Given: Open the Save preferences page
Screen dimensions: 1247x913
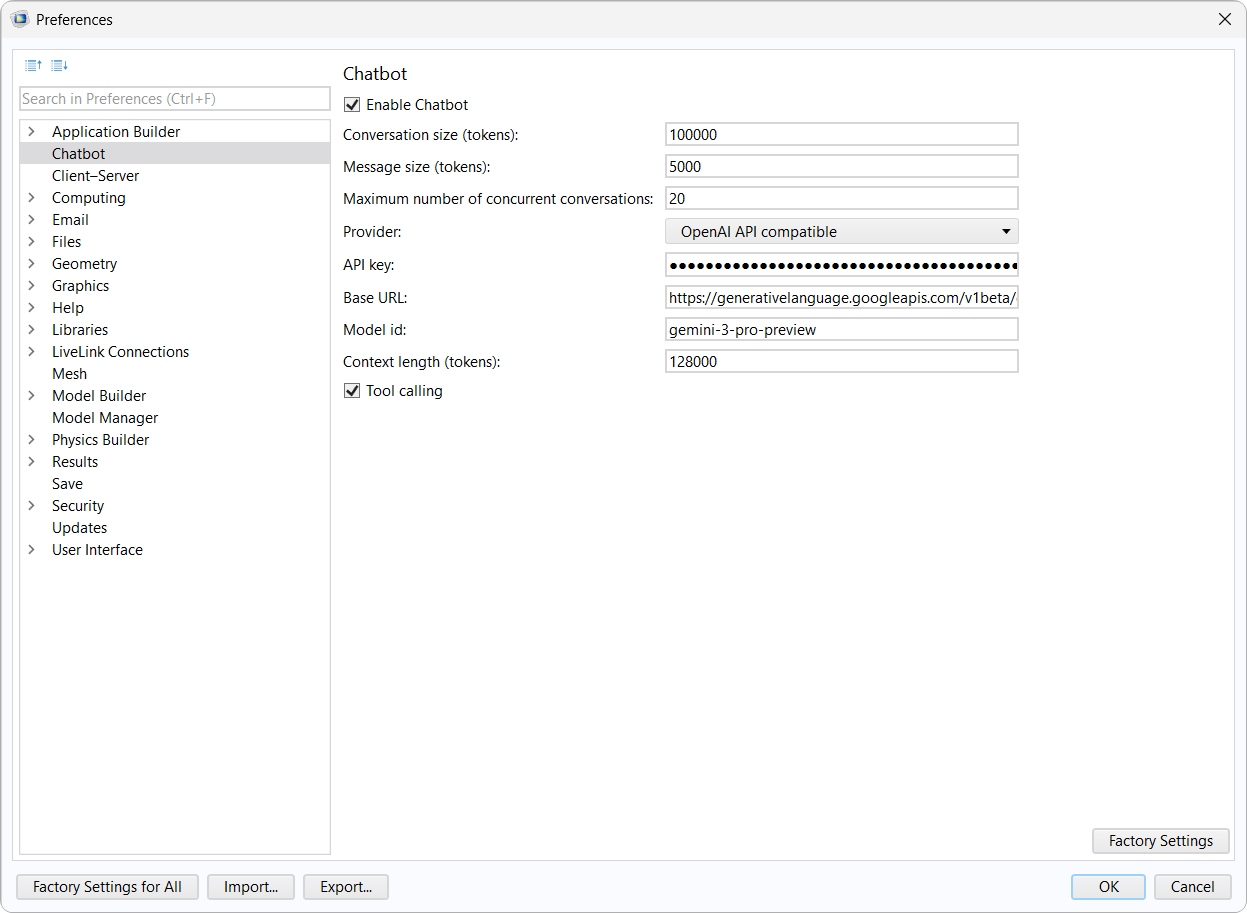Looking at the screenshot, I should tap(67, 483).
